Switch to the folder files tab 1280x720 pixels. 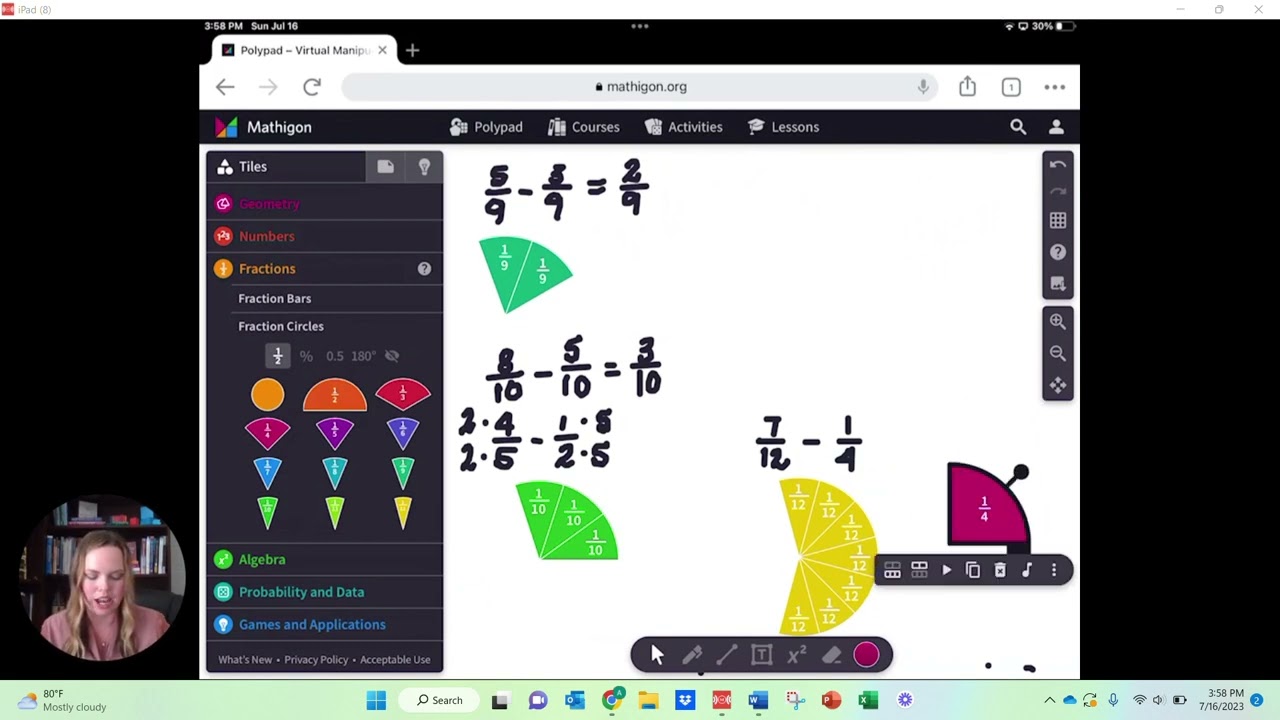(385, 167)
